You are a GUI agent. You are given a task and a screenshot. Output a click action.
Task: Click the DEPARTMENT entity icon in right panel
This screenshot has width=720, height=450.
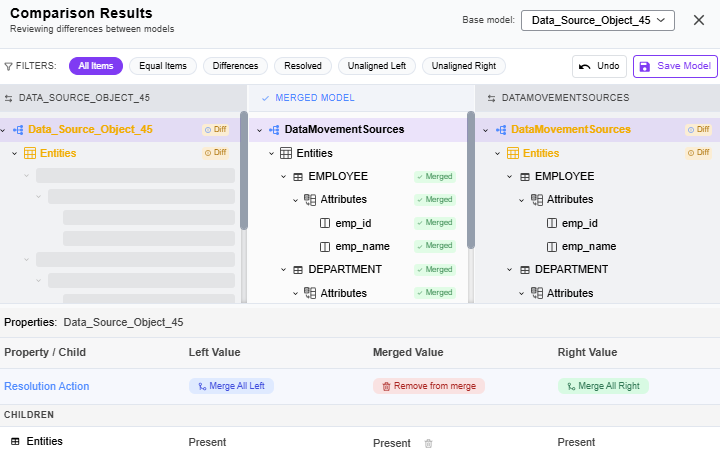click(x=525, y=270)
